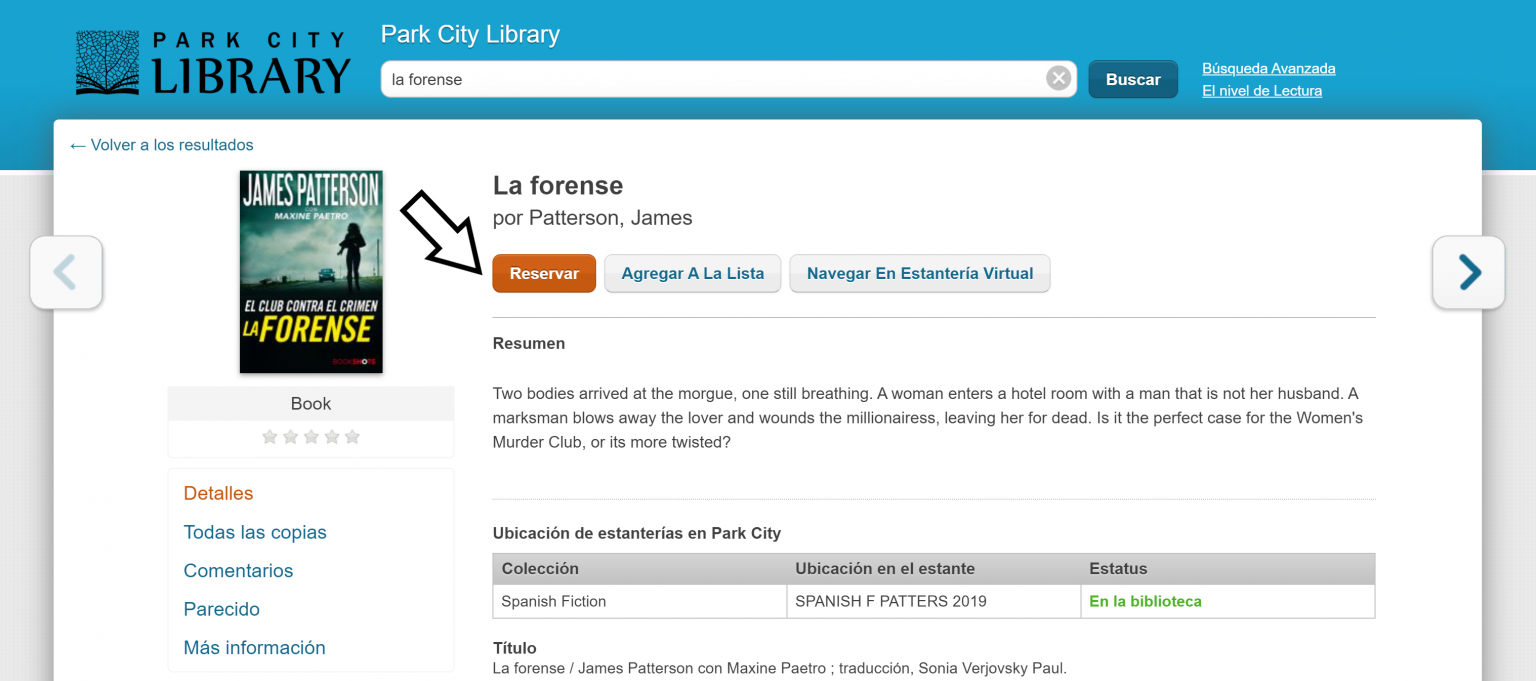The width and height of the screenshot is (1536, 681).
Task: Open Navegar En Estantería Virtual
Action: 919,273
